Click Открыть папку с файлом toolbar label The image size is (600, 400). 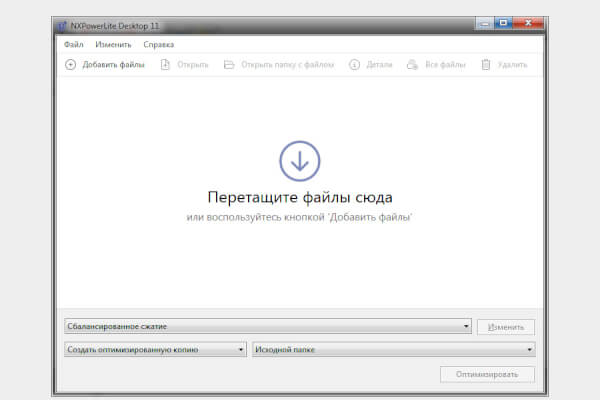(x=287, y=65)
